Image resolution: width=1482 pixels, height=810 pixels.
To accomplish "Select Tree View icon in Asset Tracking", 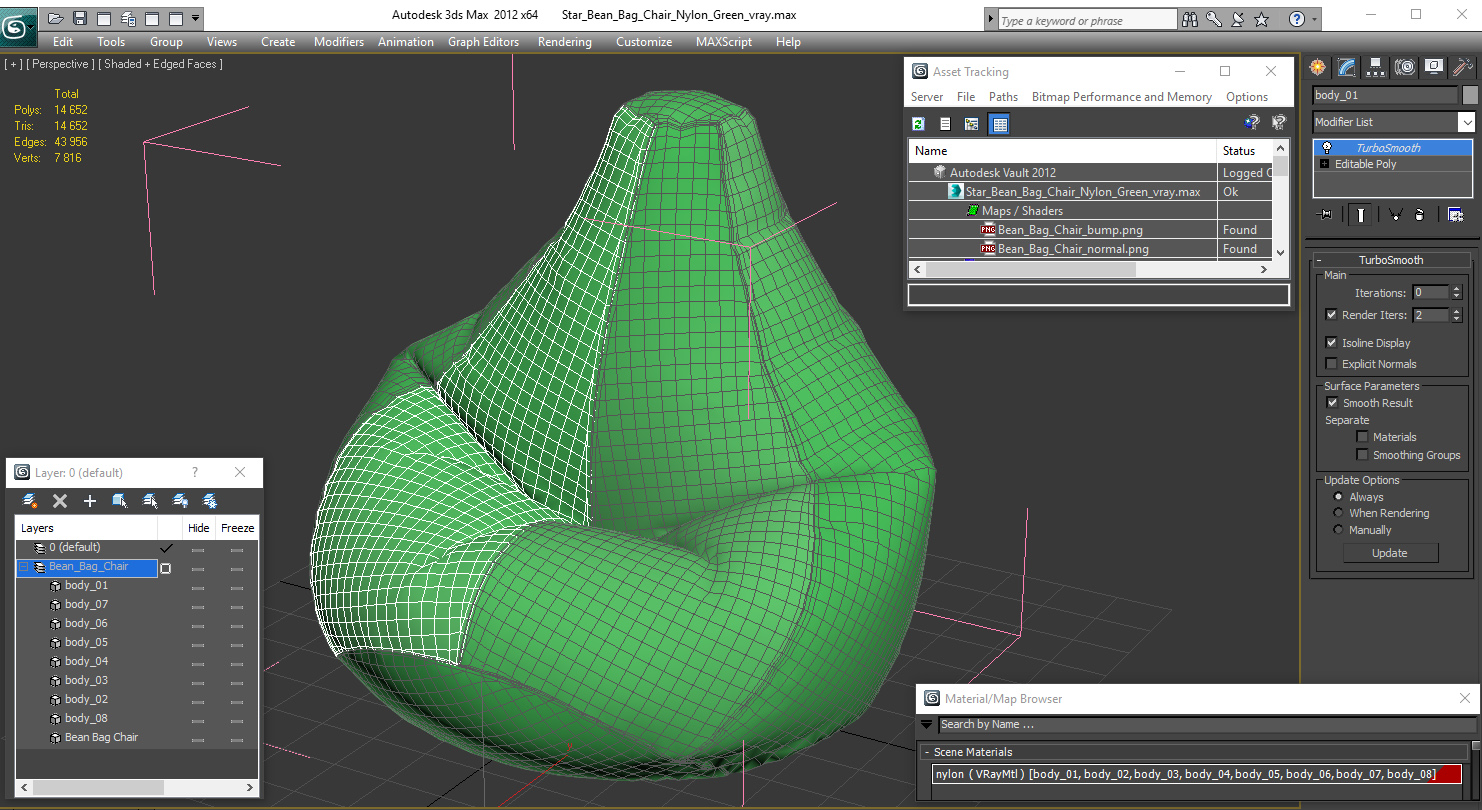I will pyautogui.click(x=971, y=124).
